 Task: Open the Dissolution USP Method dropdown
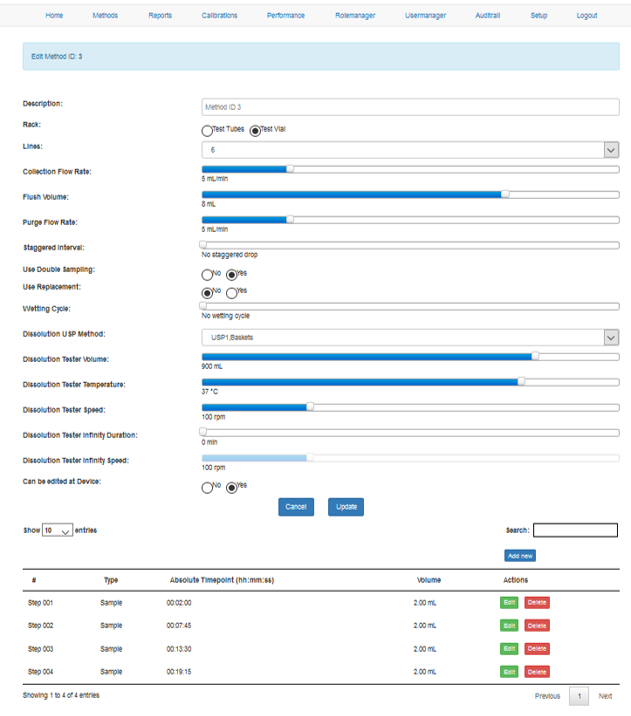click(410, 338)
